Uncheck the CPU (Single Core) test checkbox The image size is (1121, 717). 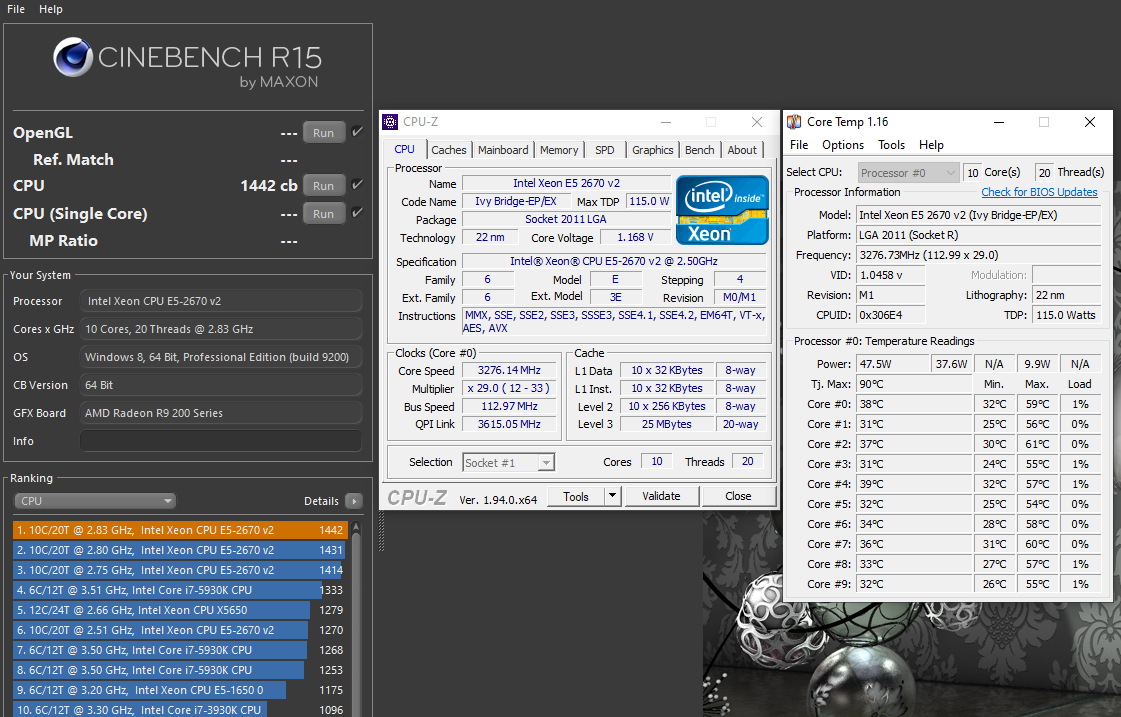pyautogui.click(x=357, y=213)
